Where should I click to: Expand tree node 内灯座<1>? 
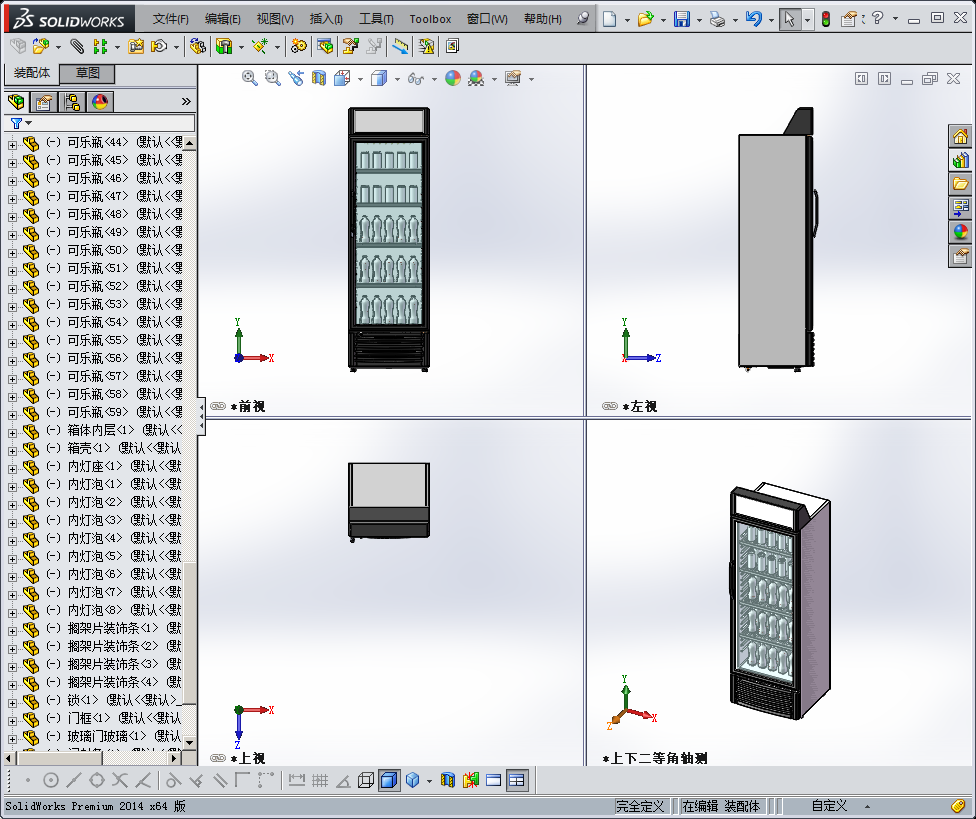pyautogui.click(x=12, y=469)
